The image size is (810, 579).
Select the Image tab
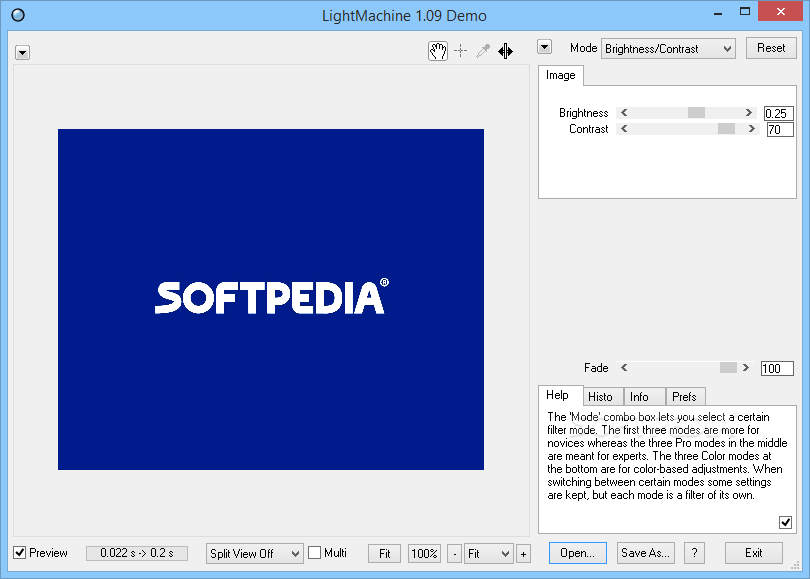[560, 75]
